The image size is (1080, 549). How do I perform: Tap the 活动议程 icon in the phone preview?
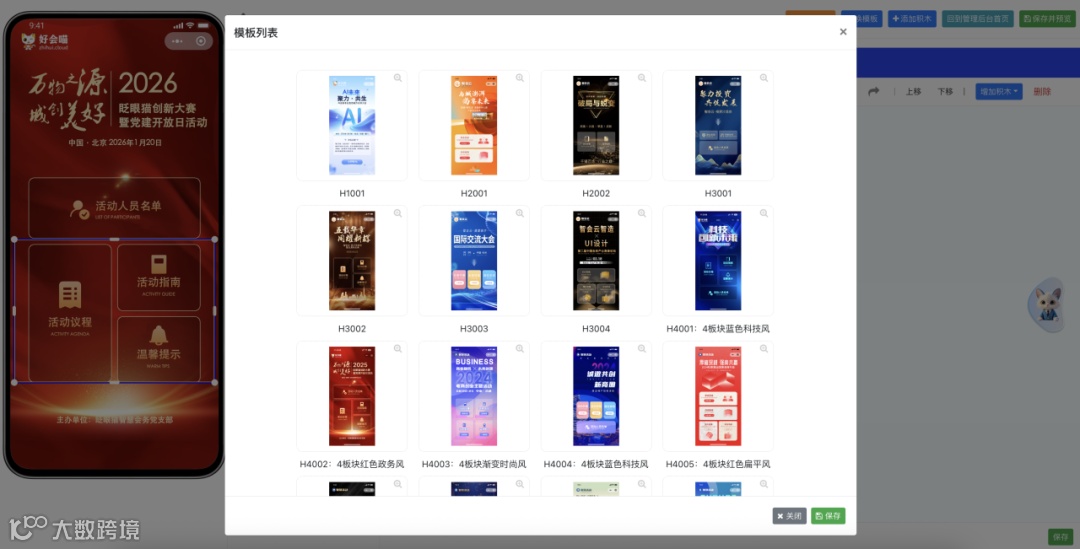pos(70,295)
